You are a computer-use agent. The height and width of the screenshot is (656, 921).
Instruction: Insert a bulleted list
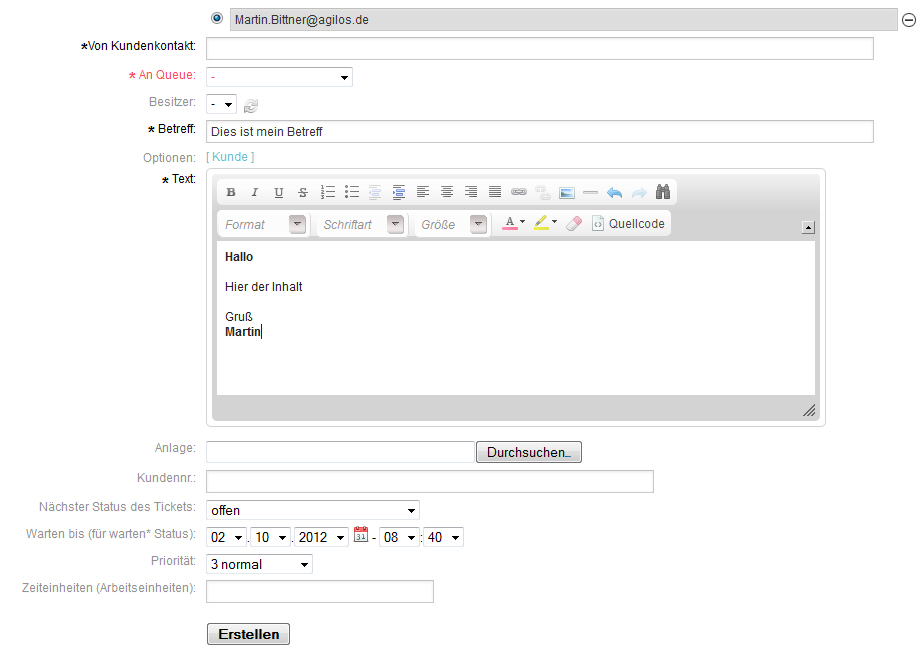[x=351, y=192]
